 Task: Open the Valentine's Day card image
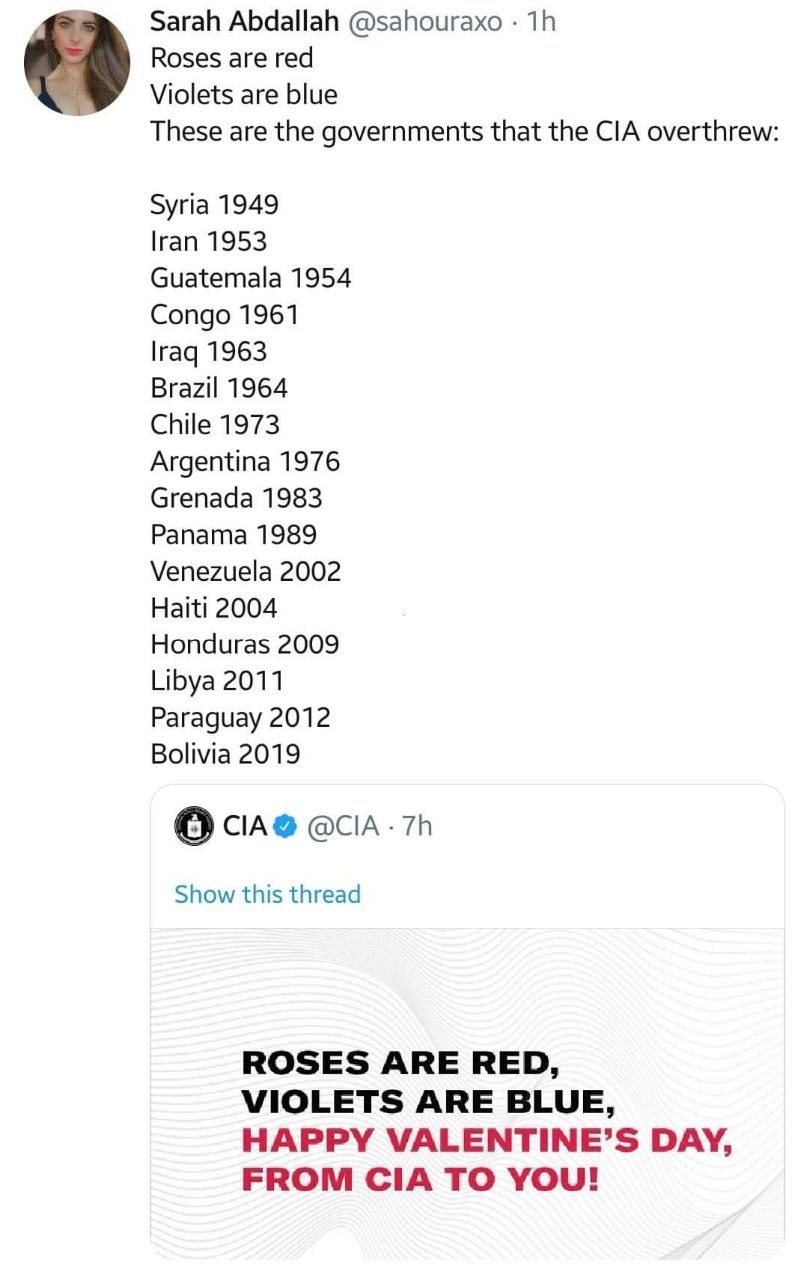tap(467, 1090)
